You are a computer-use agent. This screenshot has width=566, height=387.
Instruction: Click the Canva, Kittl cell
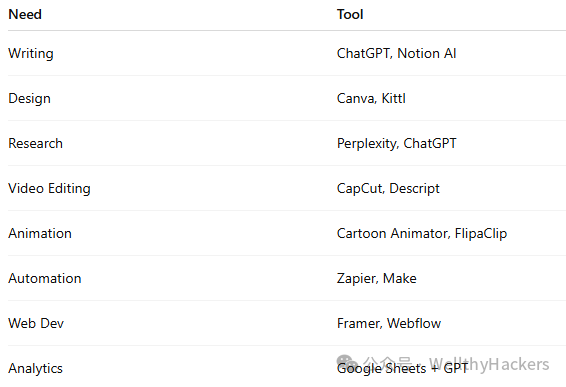click(371, 99)
